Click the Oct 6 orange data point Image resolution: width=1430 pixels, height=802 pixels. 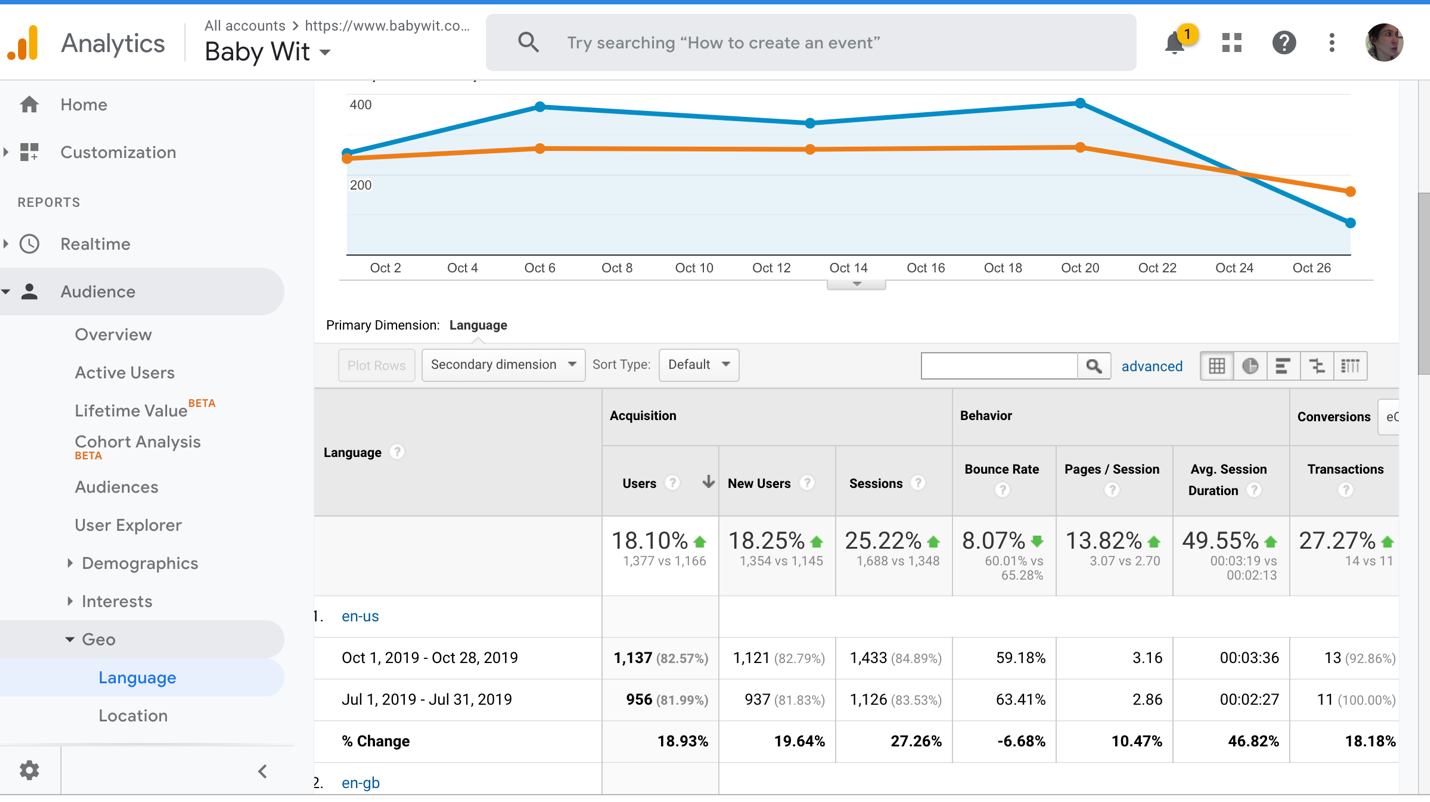[540, 149]
